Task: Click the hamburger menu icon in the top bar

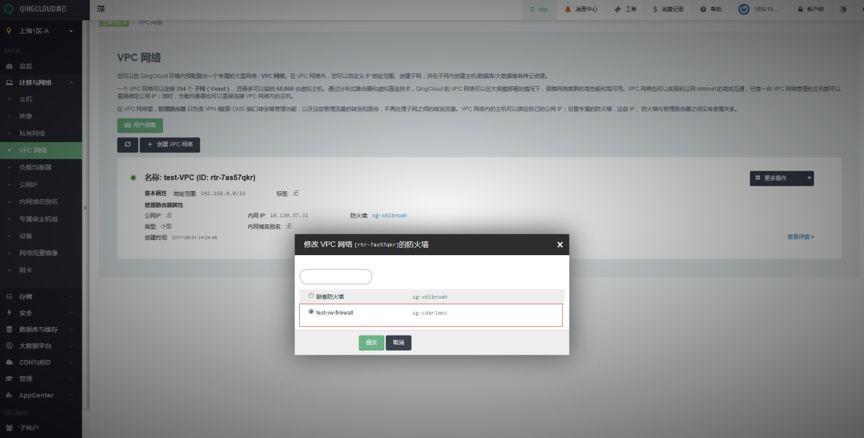Action: (x=101, y=9)
